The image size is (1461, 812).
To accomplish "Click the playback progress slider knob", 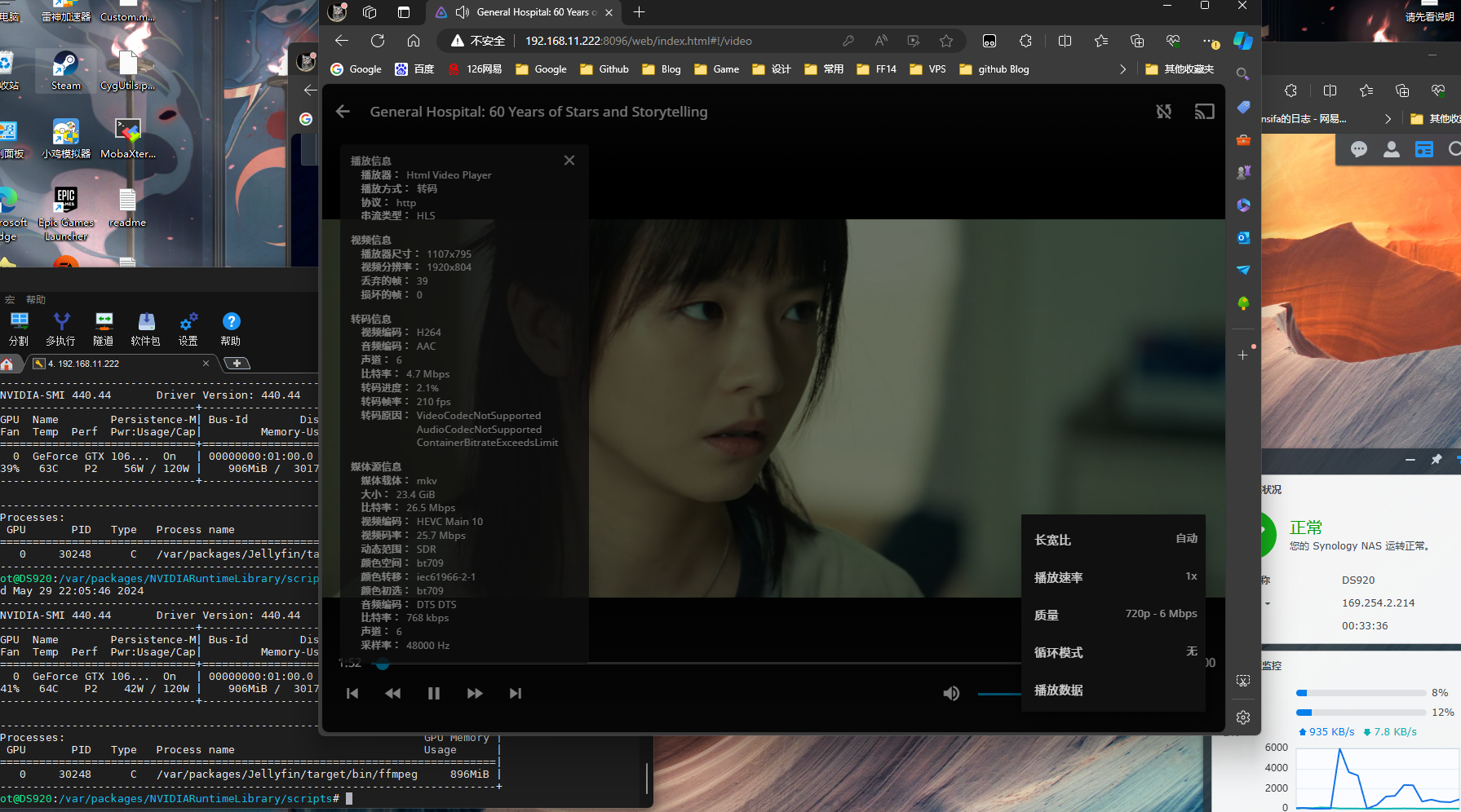I will click(382, 664).
